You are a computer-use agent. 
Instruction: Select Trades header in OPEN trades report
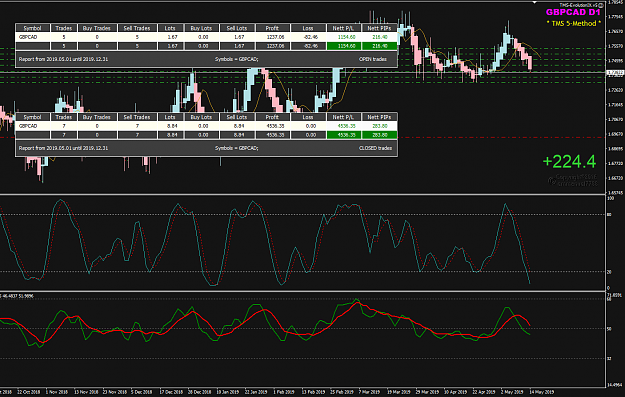[x=64, y=28]
